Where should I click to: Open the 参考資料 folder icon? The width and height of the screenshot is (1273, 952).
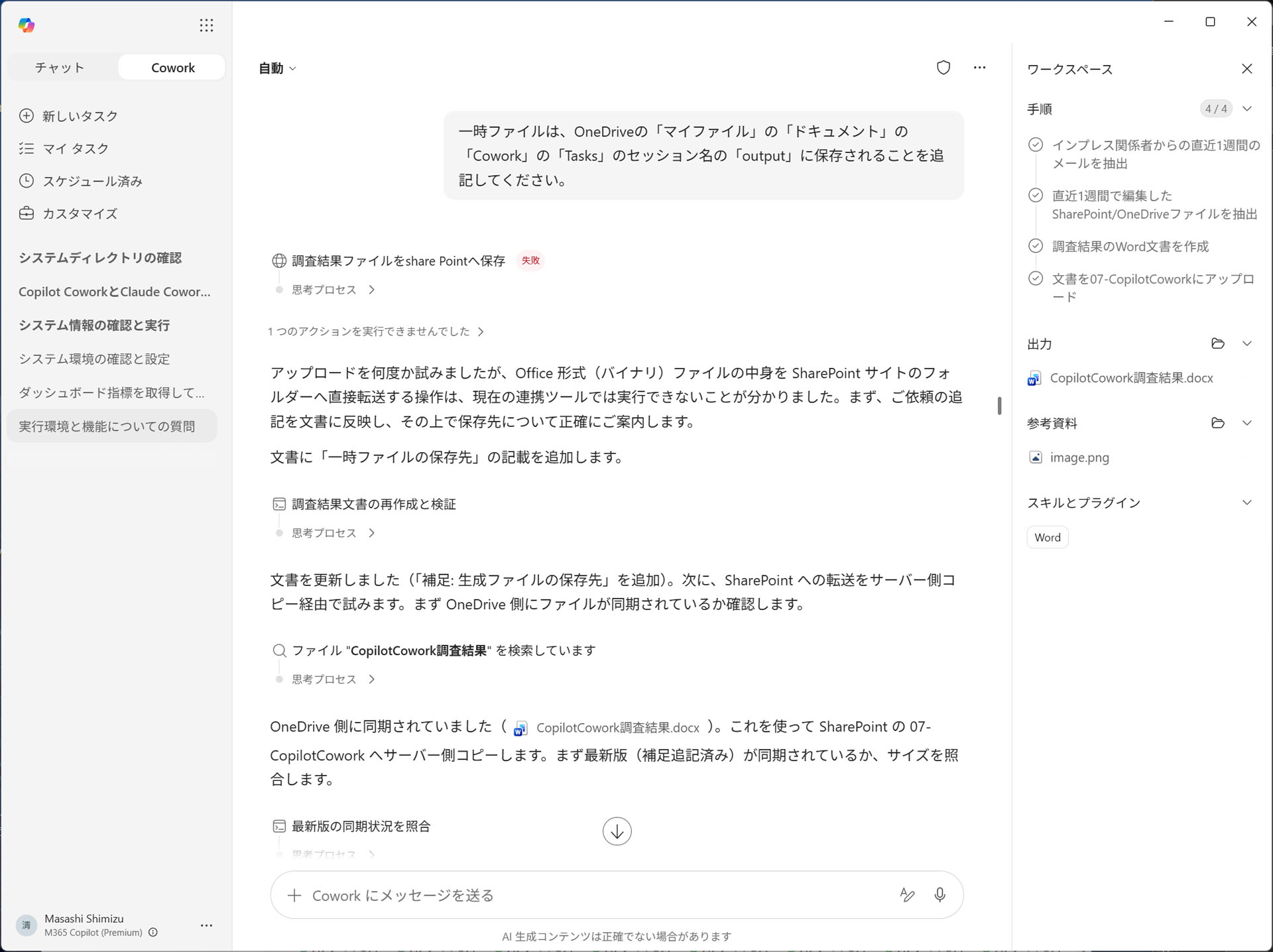click(x=1217, y=423)
